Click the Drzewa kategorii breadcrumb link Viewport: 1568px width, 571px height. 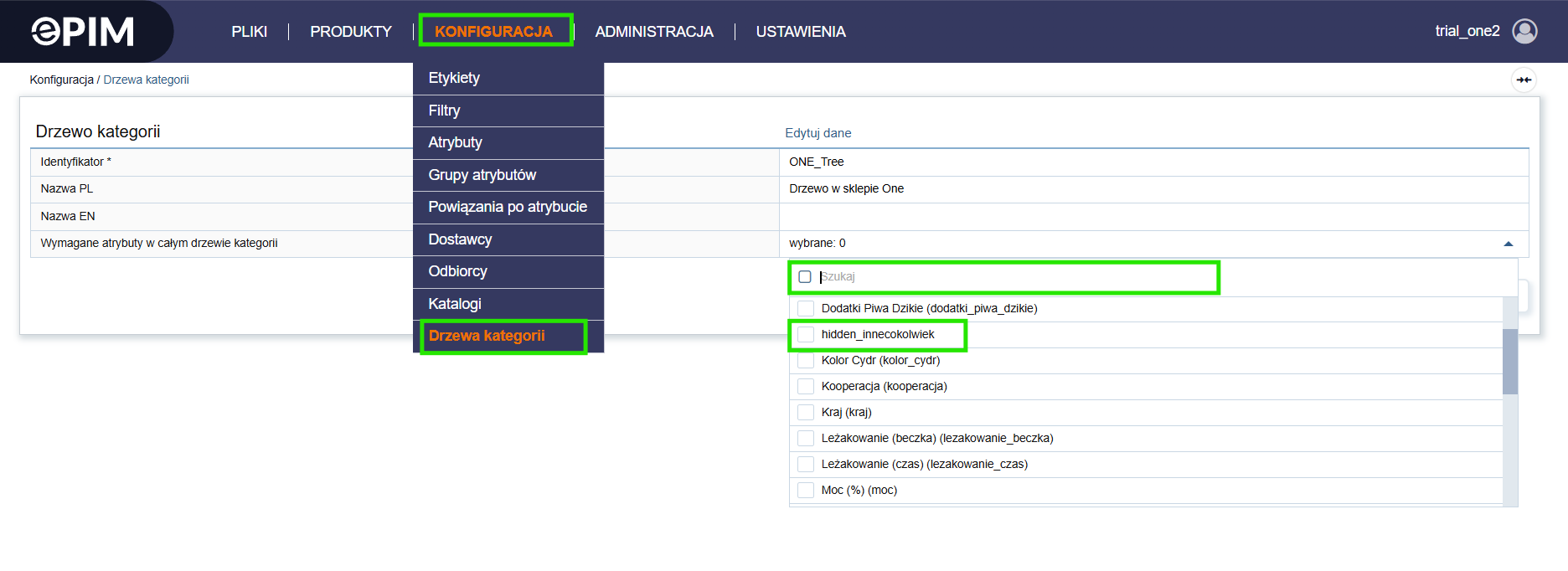point(146,80)
